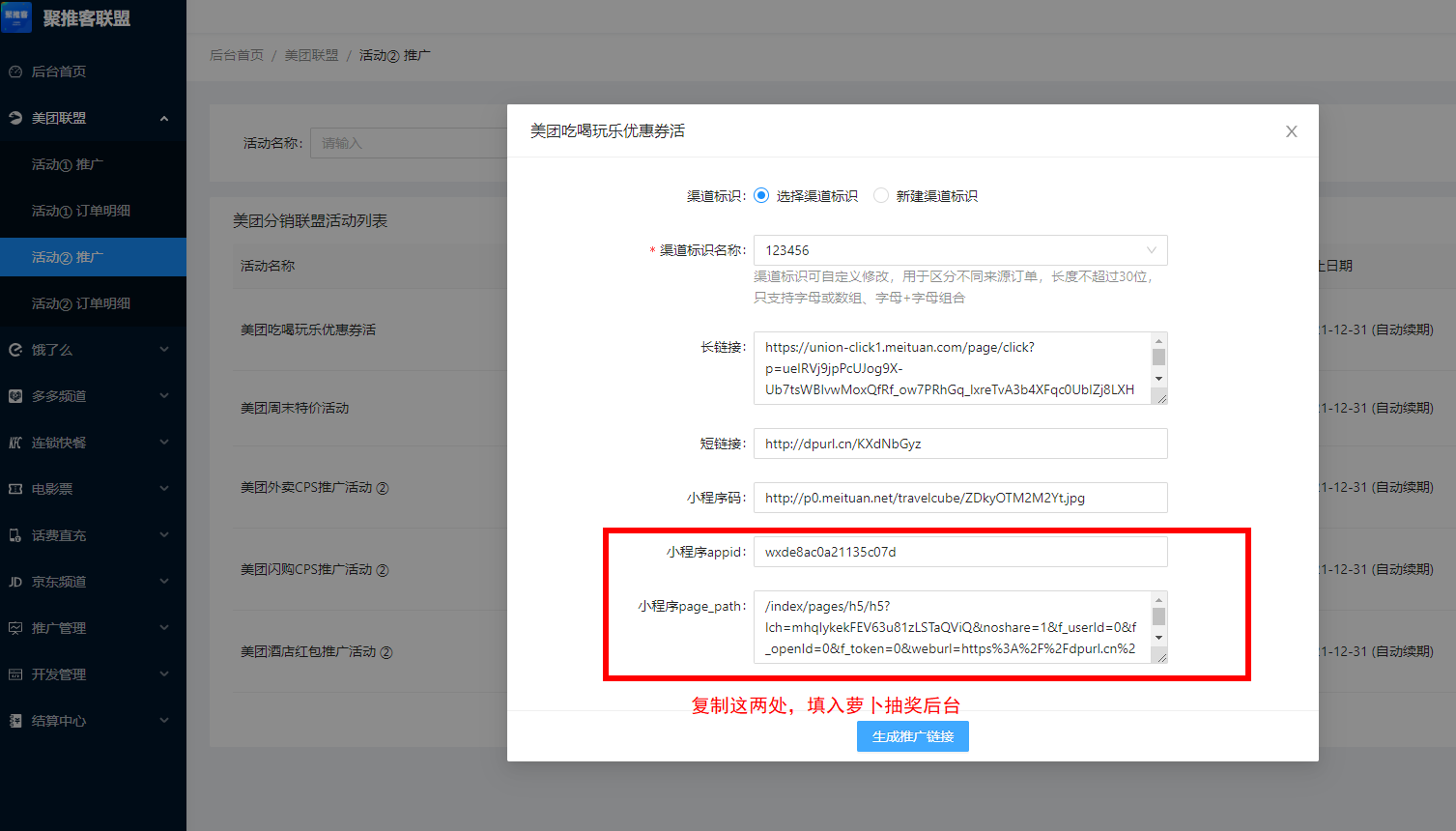This screenshot has height=831, width=1456.
Task: Expand the 饿了么 menu section
Action: (164, 350)
